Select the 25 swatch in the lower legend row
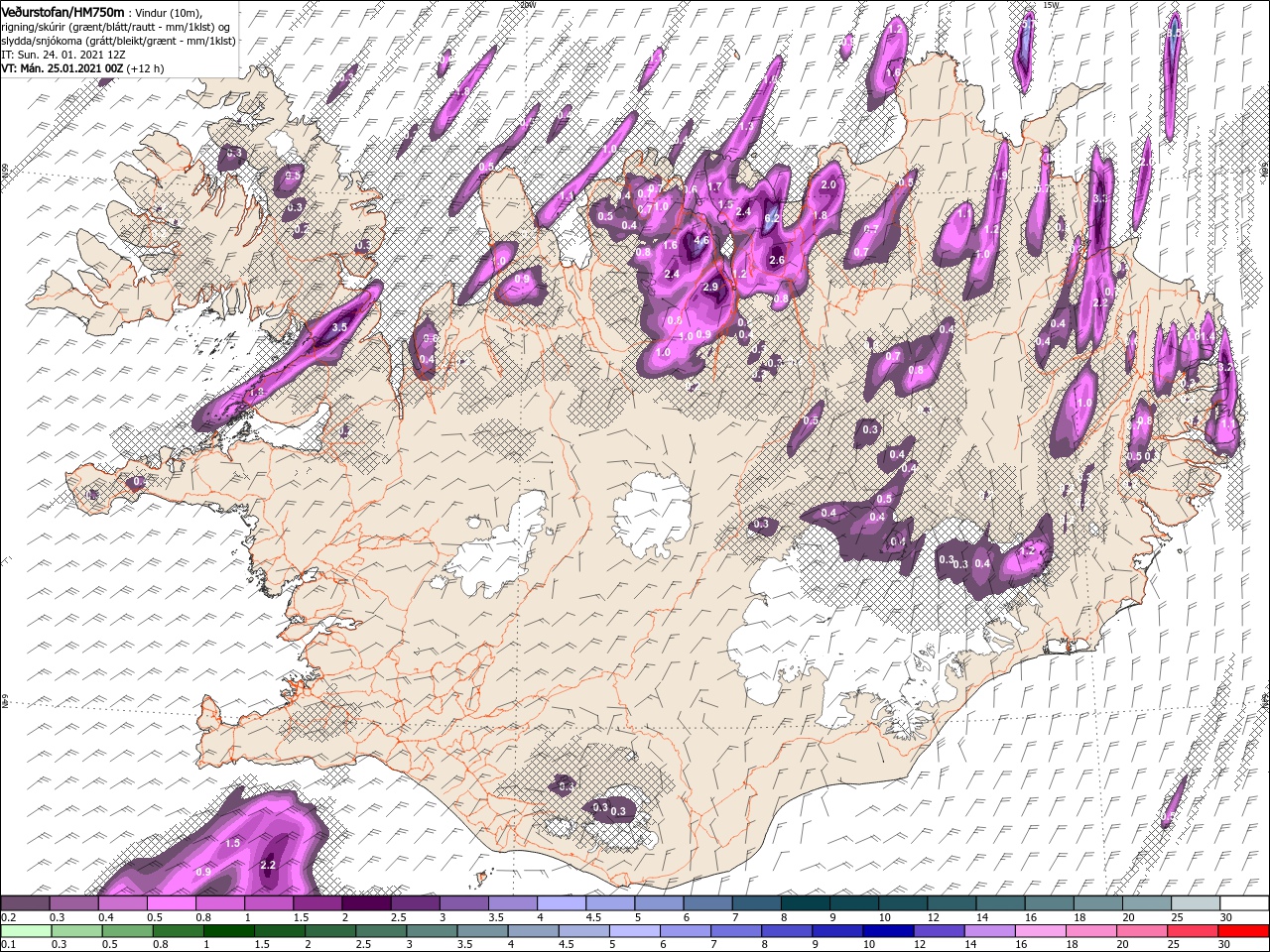The width and height of the screenshot is (1270, 952). tap(1192, 931)
